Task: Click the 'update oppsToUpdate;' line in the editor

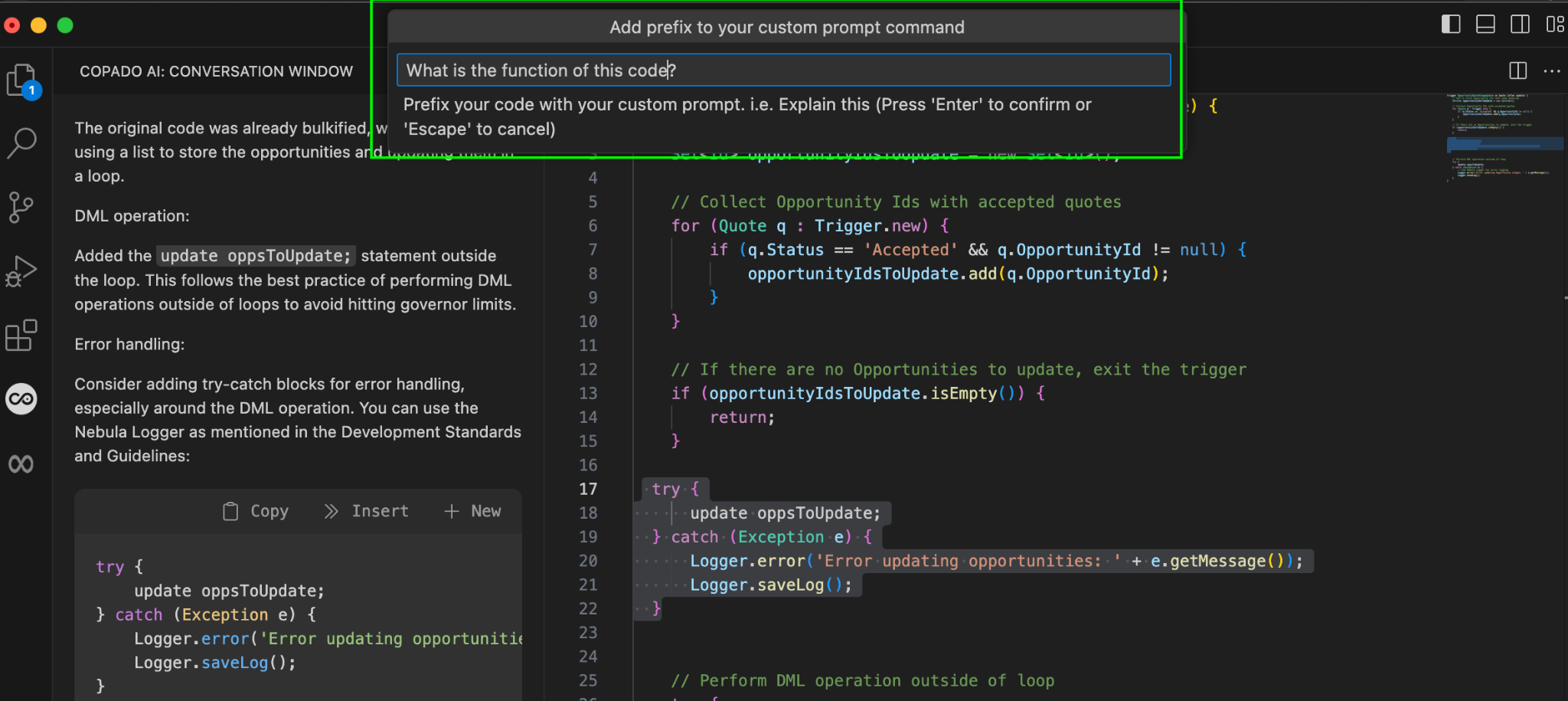Action: coord(786,513)
